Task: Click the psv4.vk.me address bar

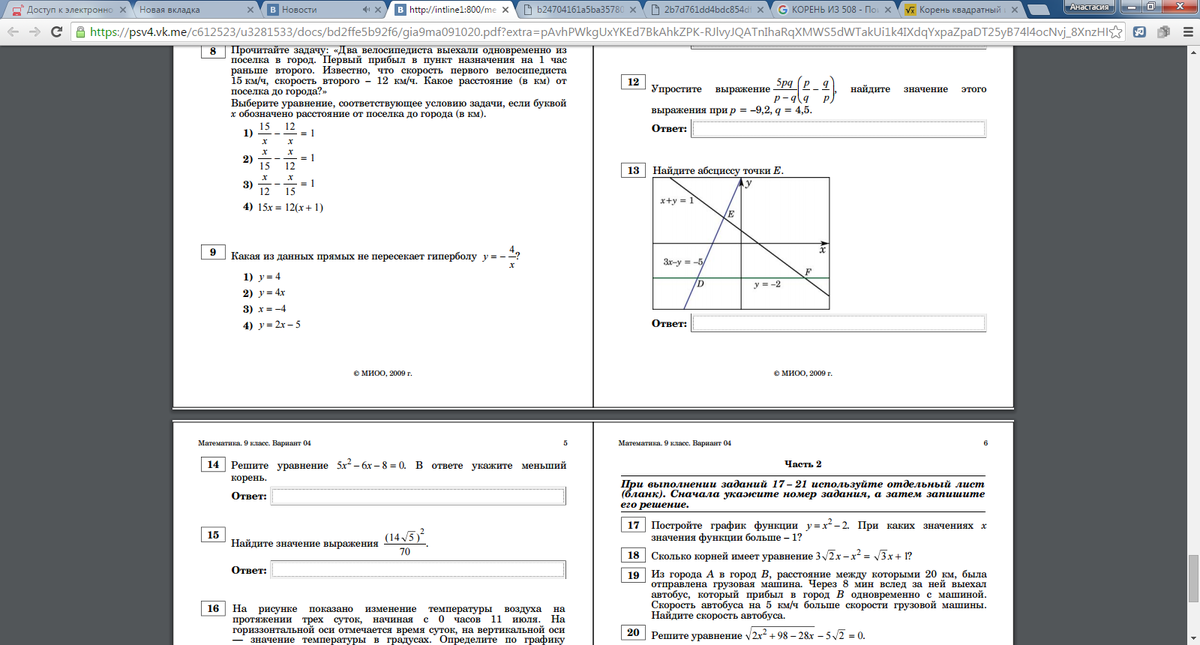Action: (600, 31)
